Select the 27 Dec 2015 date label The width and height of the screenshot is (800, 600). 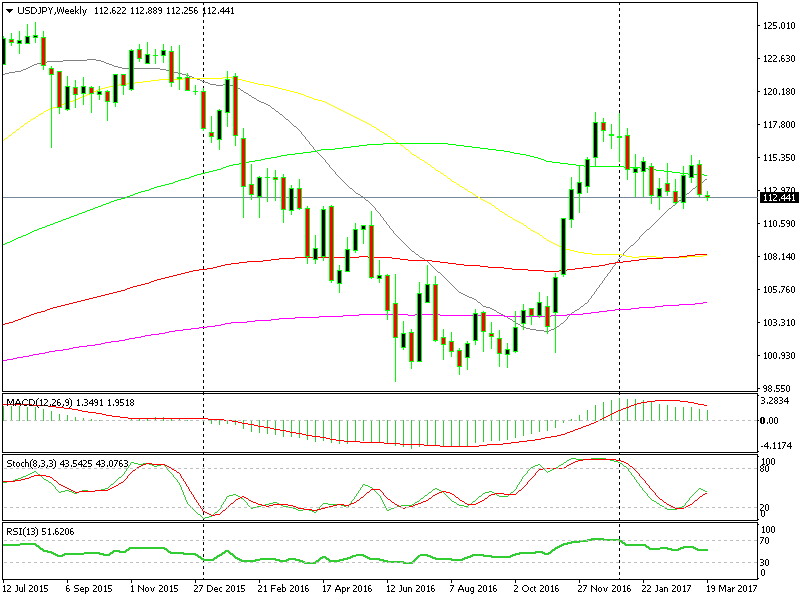coord(219,588)
